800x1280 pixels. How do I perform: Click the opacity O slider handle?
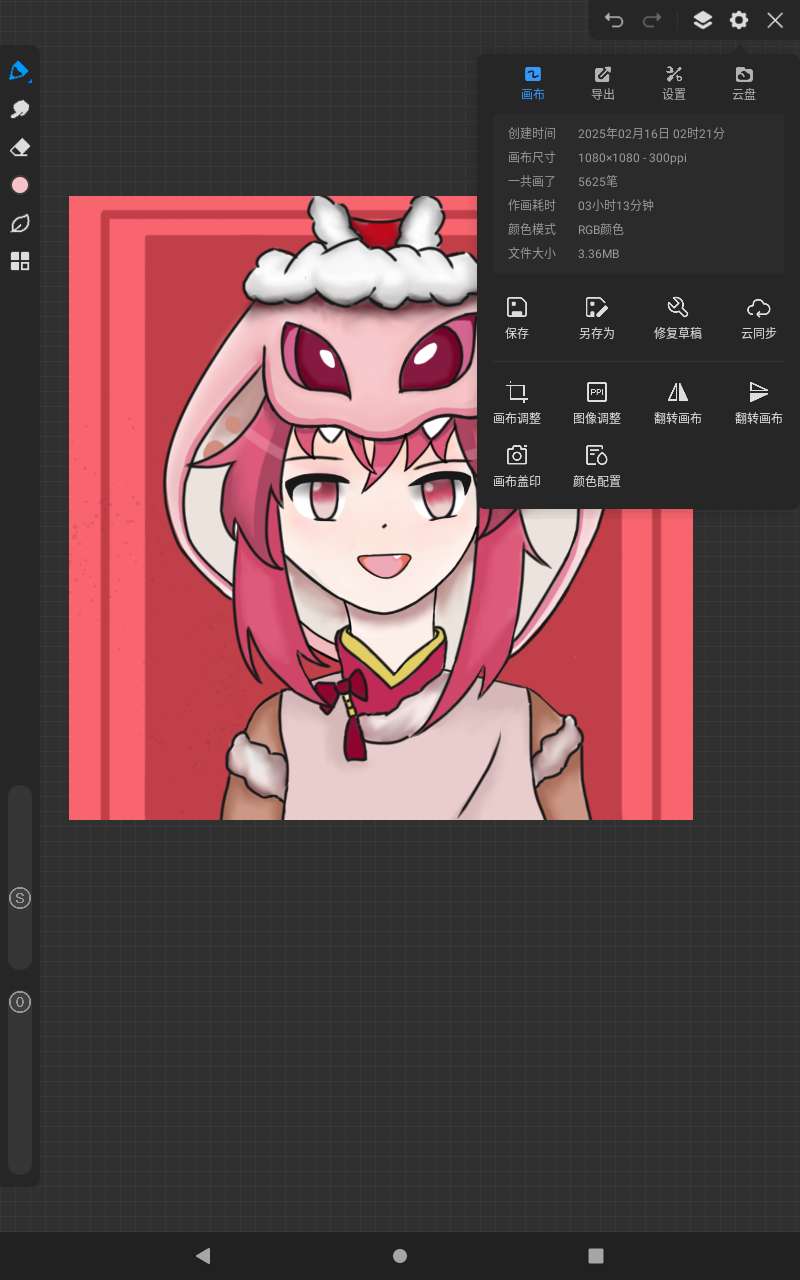tap(20, 1002)
